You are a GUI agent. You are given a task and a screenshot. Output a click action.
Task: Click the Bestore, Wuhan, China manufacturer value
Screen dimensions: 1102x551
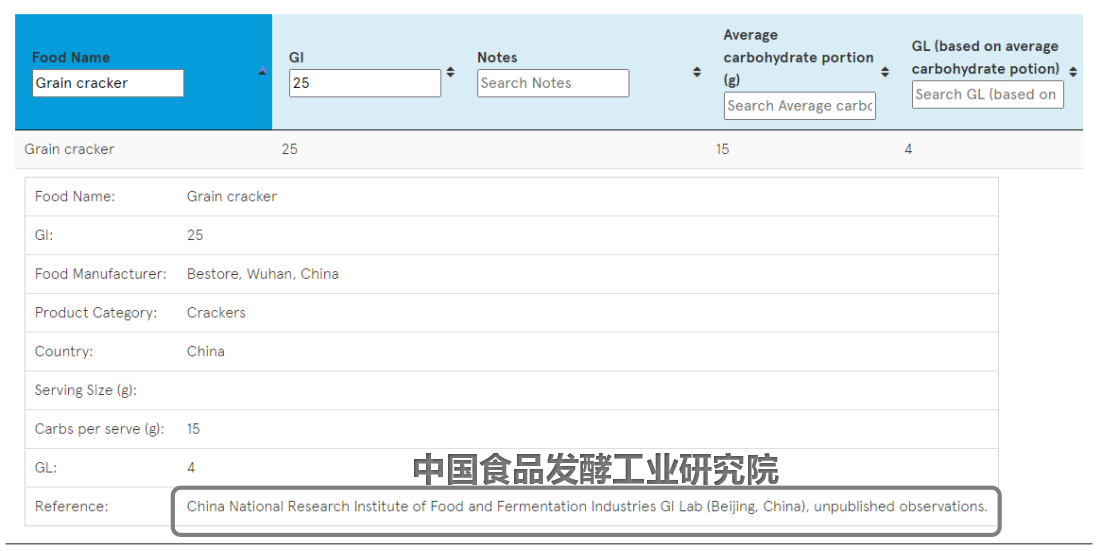click(x=262, y=274)
